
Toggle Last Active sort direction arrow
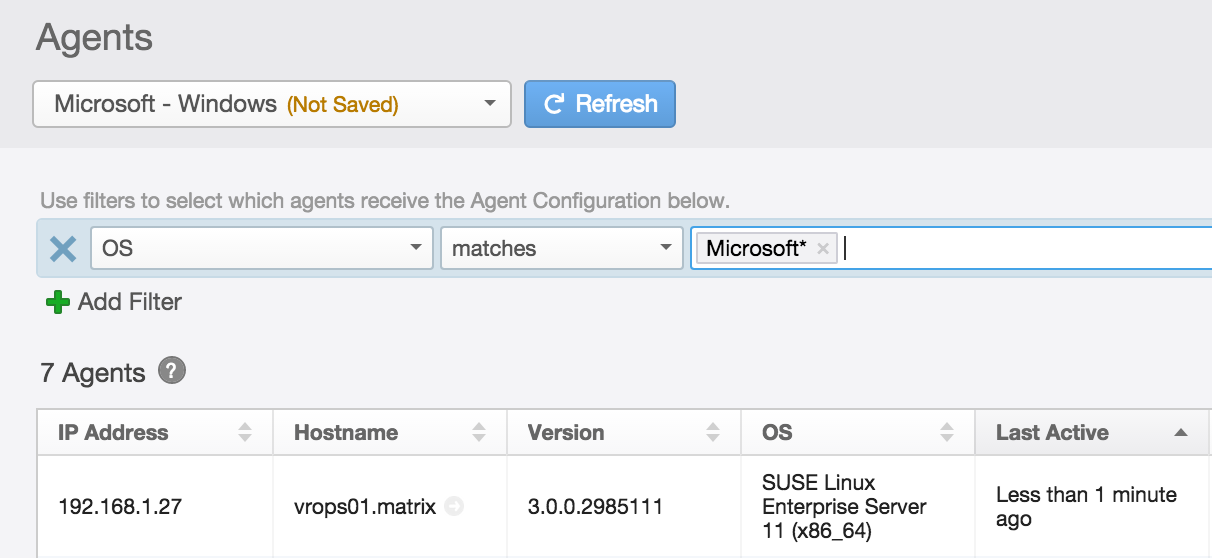(x=1181, y=433)
